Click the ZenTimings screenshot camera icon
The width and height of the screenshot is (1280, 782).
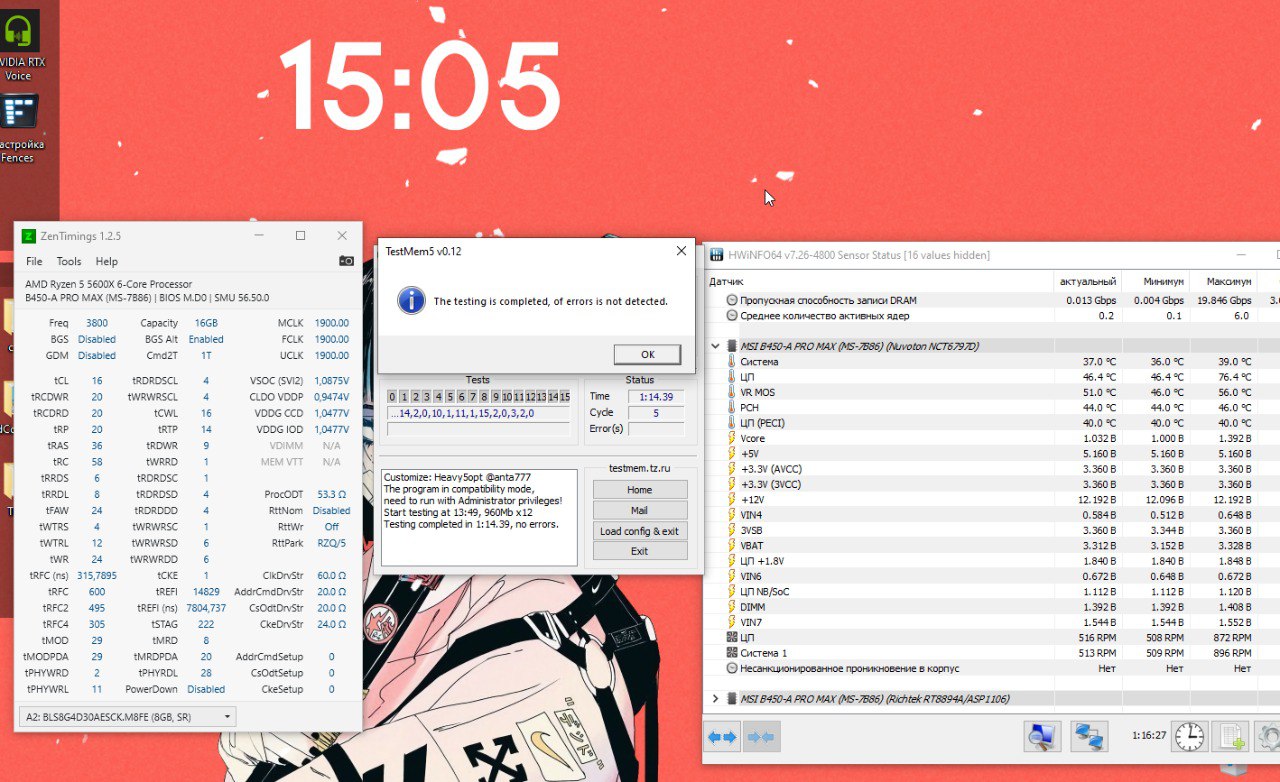coord(346,261)
